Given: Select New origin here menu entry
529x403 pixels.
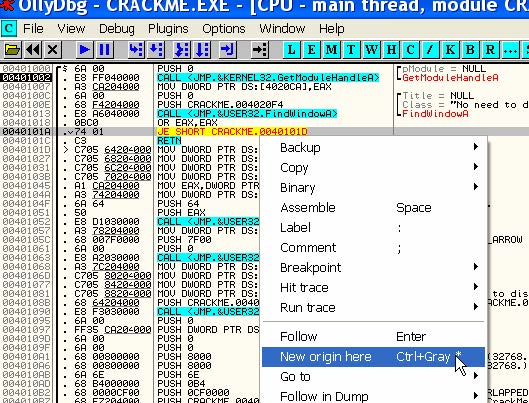Looking at the screenshot, I should [373, 357].
